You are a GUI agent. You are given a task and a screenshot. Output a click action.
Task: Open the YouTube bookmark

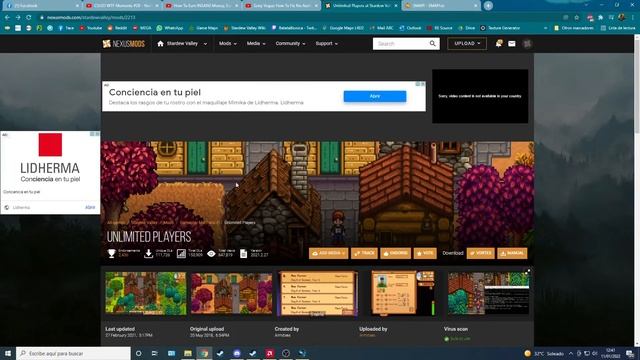tap(91, 28)
